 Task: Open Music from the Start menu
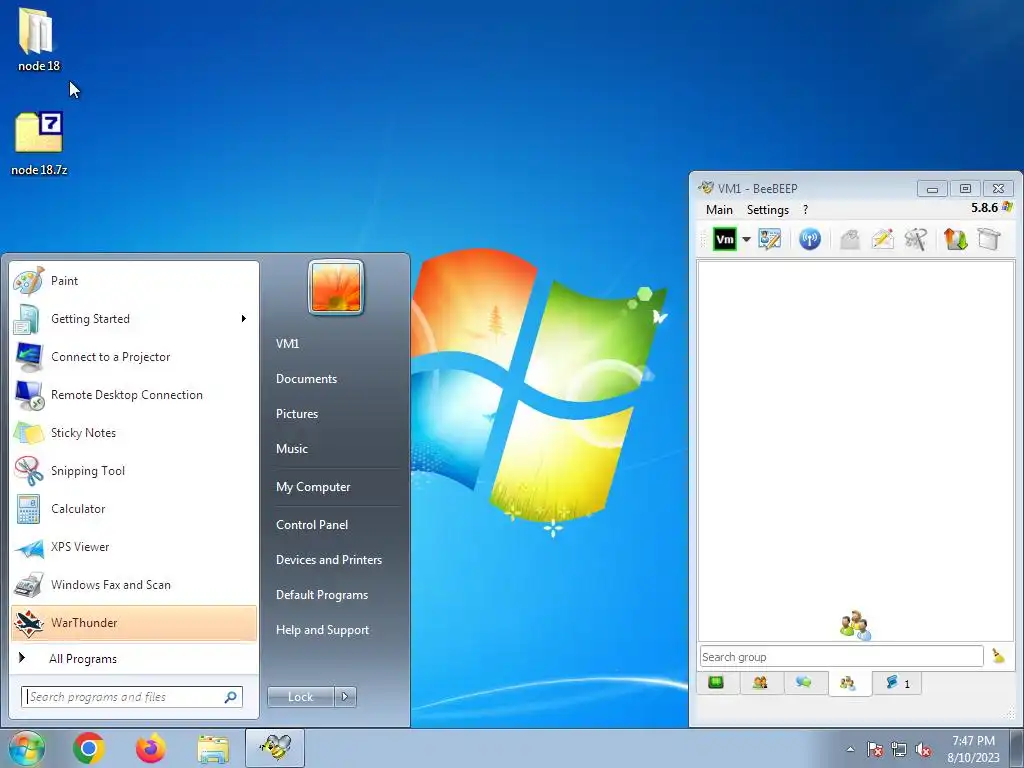[x=291, y=449]
